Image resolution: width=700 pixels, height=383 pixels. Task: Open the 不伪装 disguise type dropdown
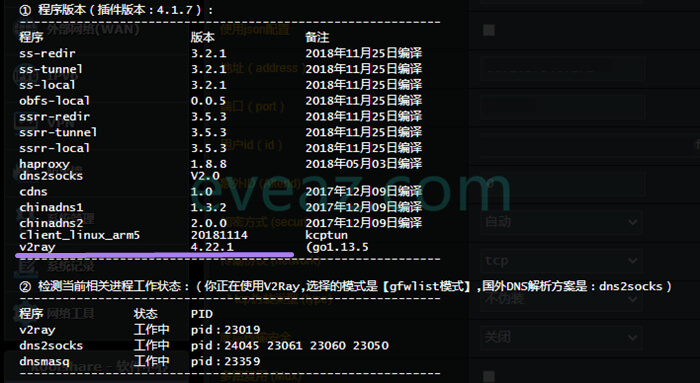point(562,299)
